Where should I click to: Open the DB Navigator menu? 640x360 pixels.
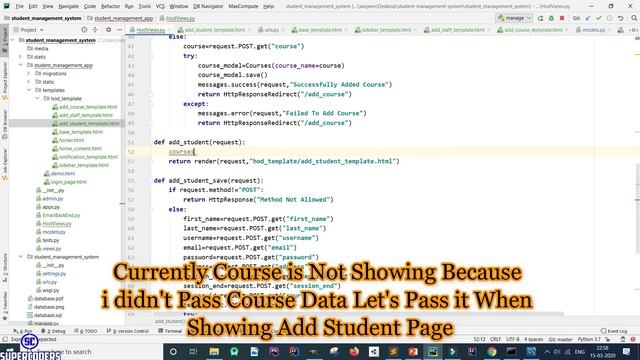(208, 6)
